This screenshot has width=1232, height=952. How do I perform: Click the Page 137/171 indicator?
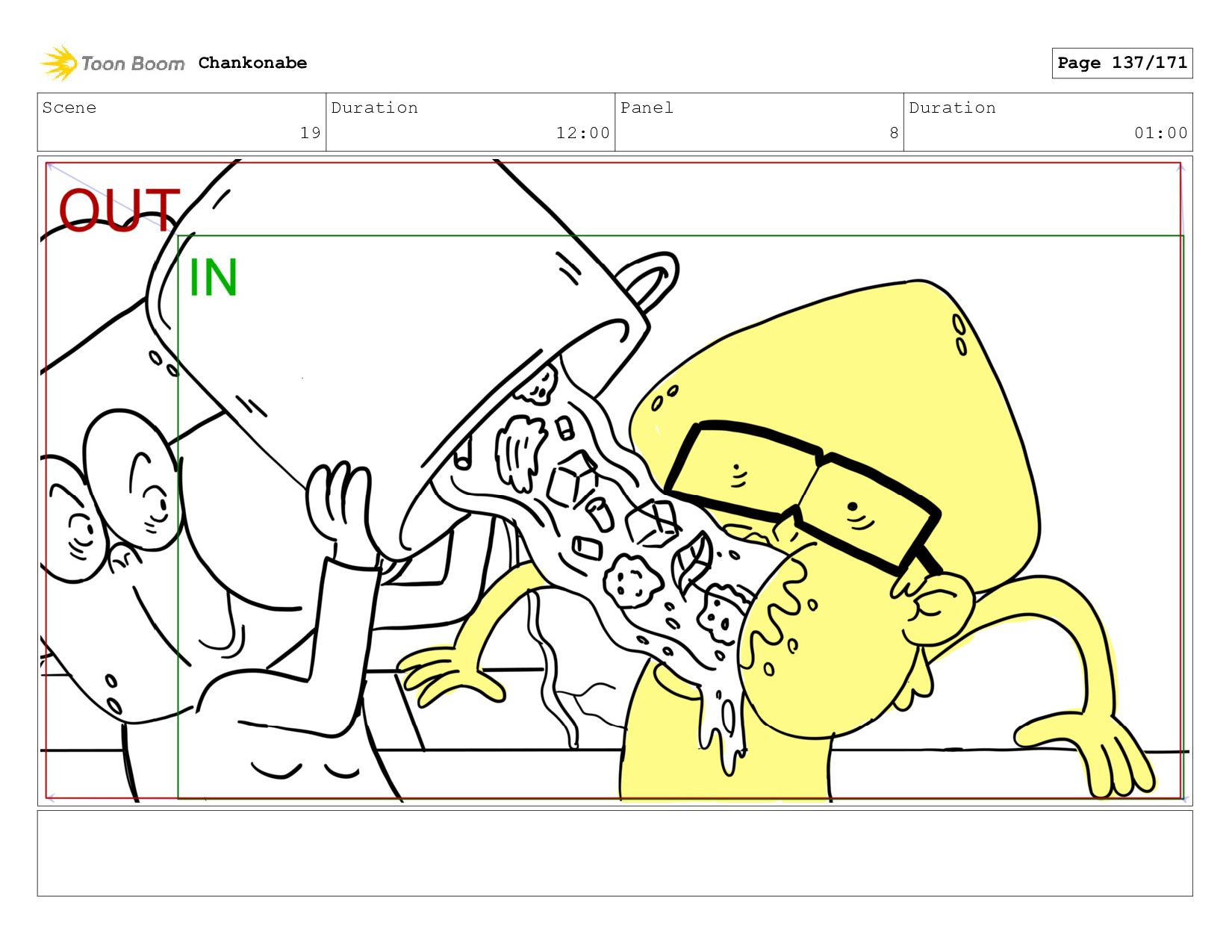pyautogui.click(x=1121, y=63)
